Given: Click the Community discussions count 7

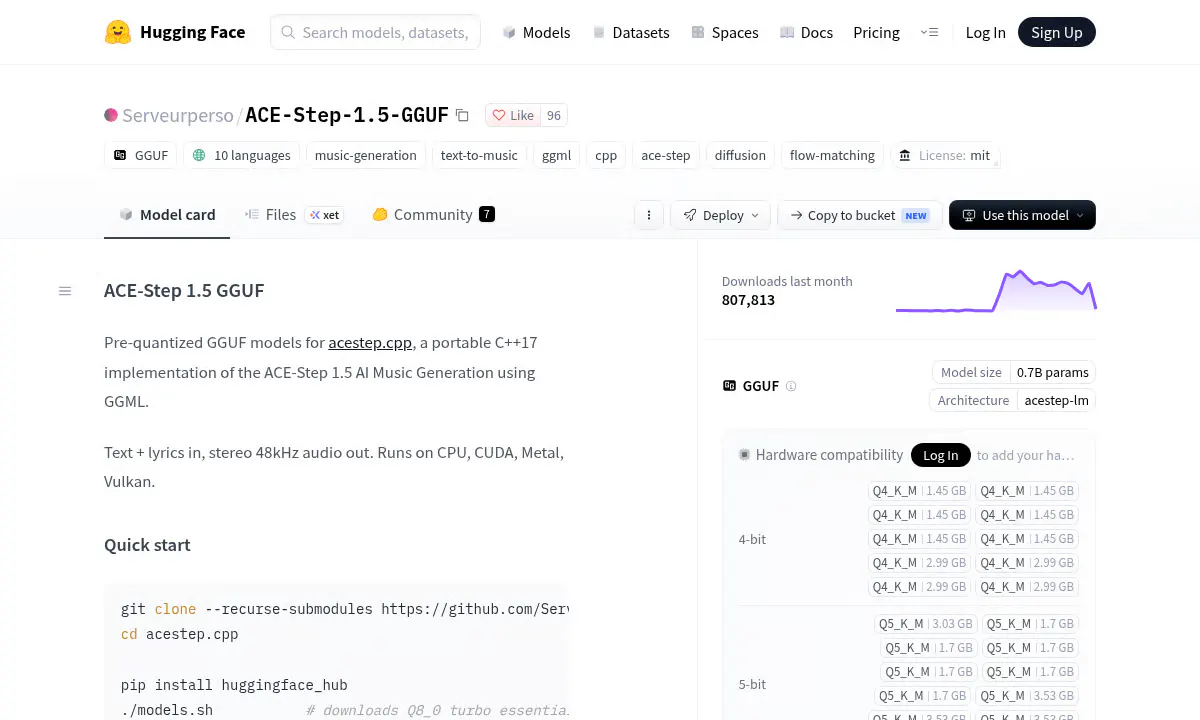Looking at the screenshot, I should coord(487,214).
